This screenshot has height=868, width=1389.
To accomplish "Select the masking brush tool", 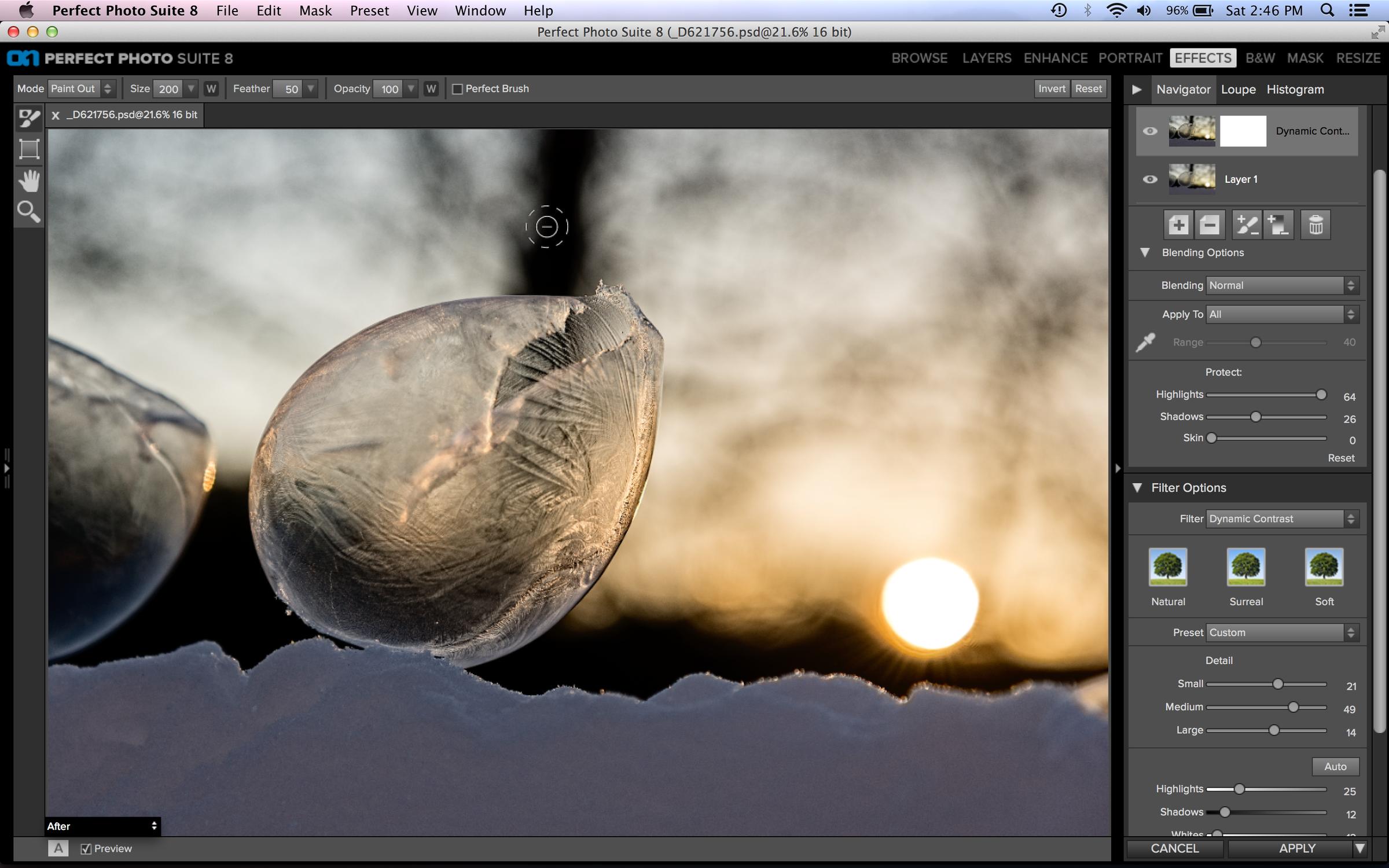I will click(29, 119).
